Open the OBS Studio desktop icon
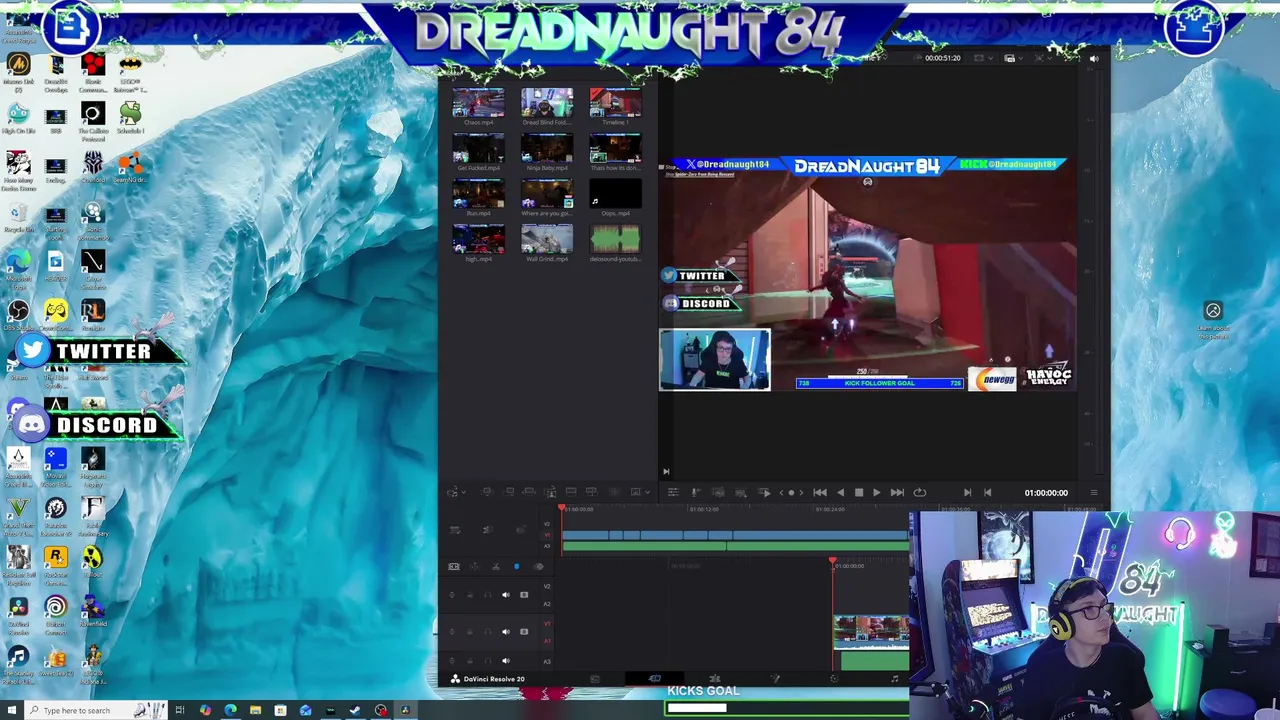1280x720 pixels. pyautogui.click(x=18, y=314)
